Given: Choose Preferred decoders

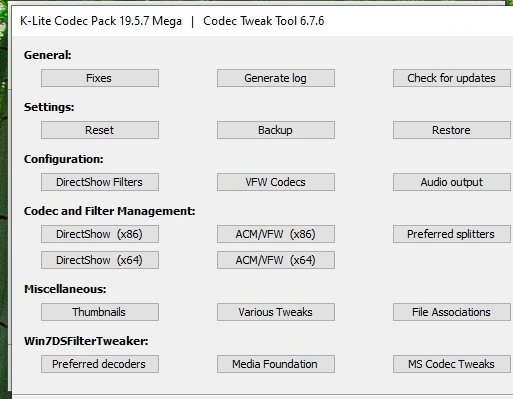Looking at the screenshot, I should coord(100,364).
